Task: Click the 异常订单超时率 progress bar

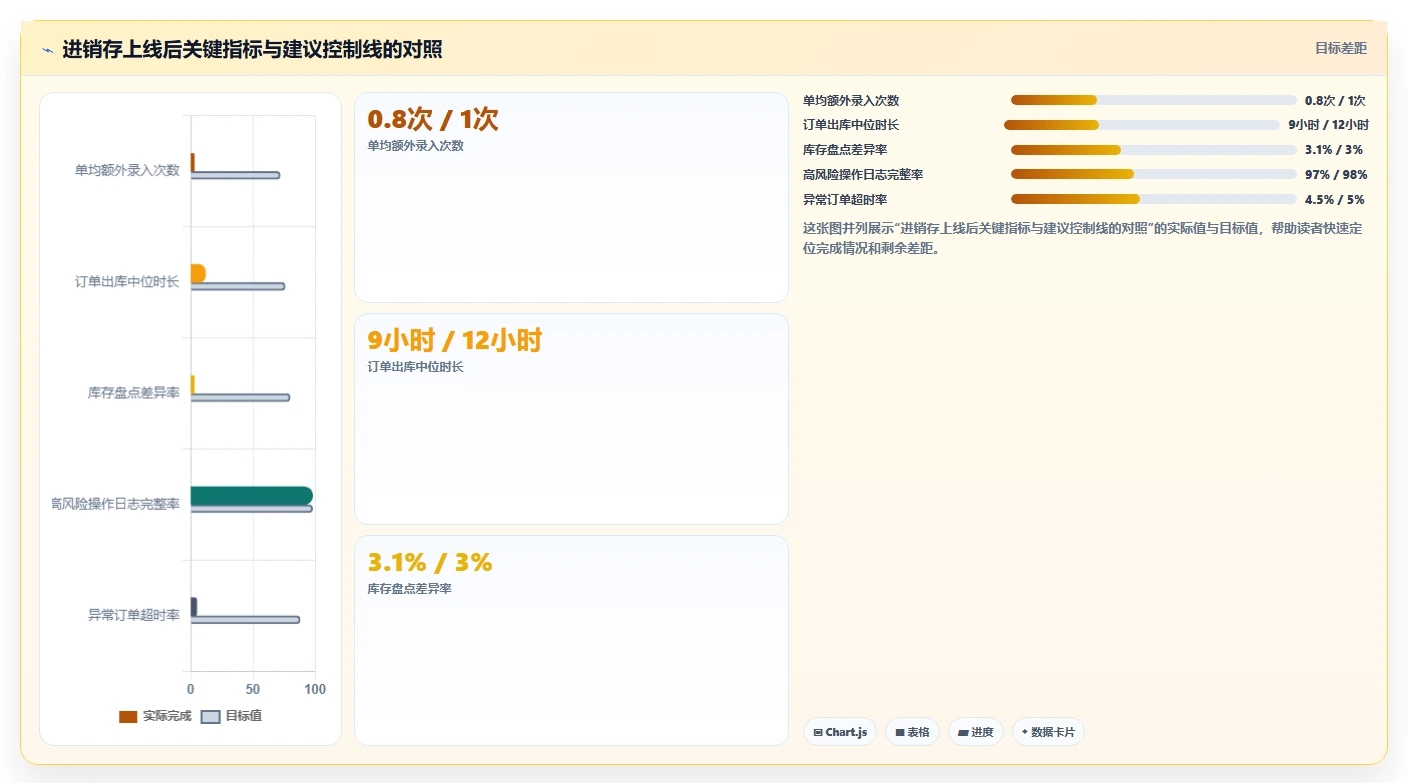Action: pos(1153,199)
